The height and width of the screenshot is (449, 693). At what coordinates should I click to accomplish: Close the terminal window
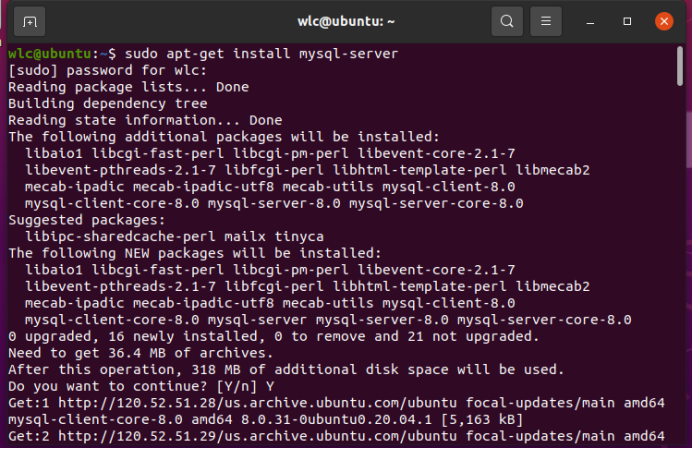(663, 21)
